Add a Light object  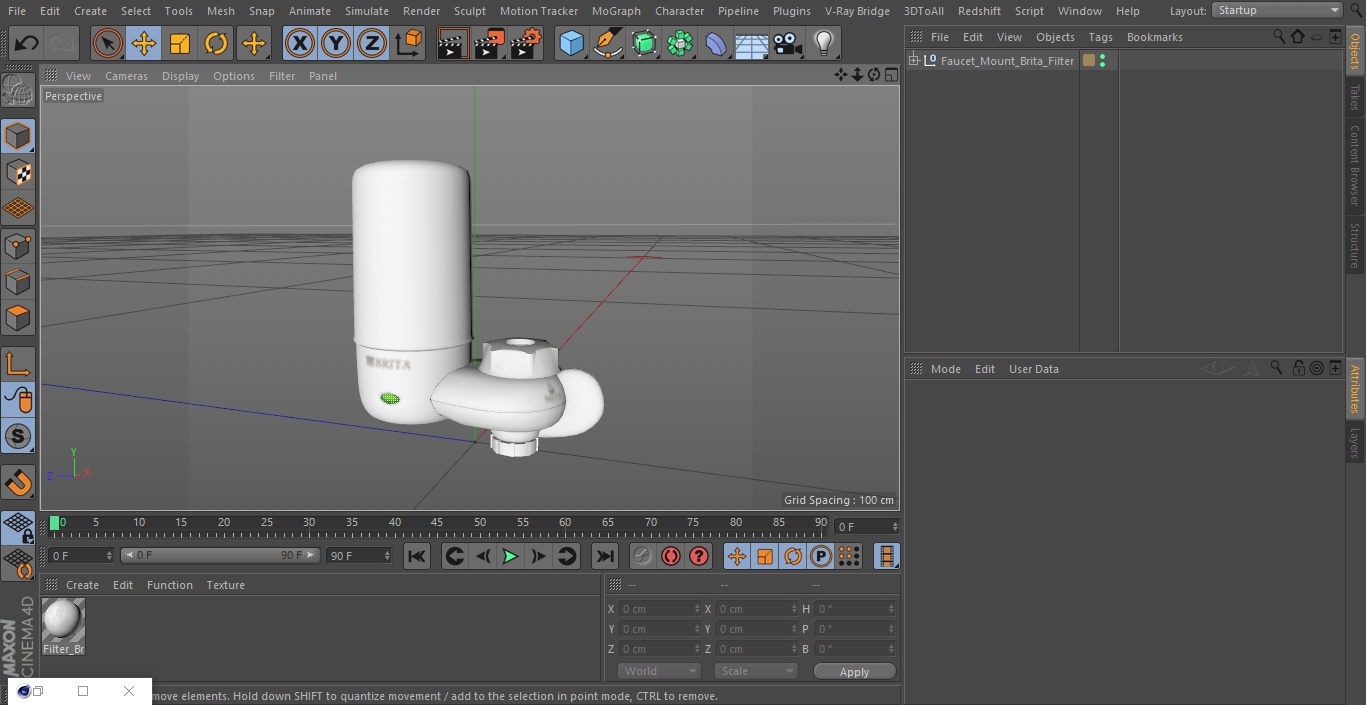coord(823,43)
